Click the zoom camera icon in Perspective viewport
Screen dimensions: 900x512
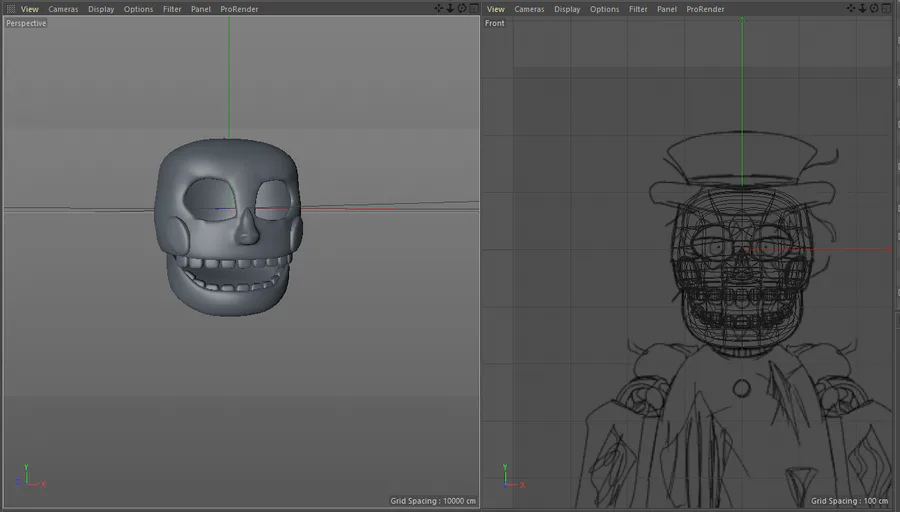click(x=450, y=9)
